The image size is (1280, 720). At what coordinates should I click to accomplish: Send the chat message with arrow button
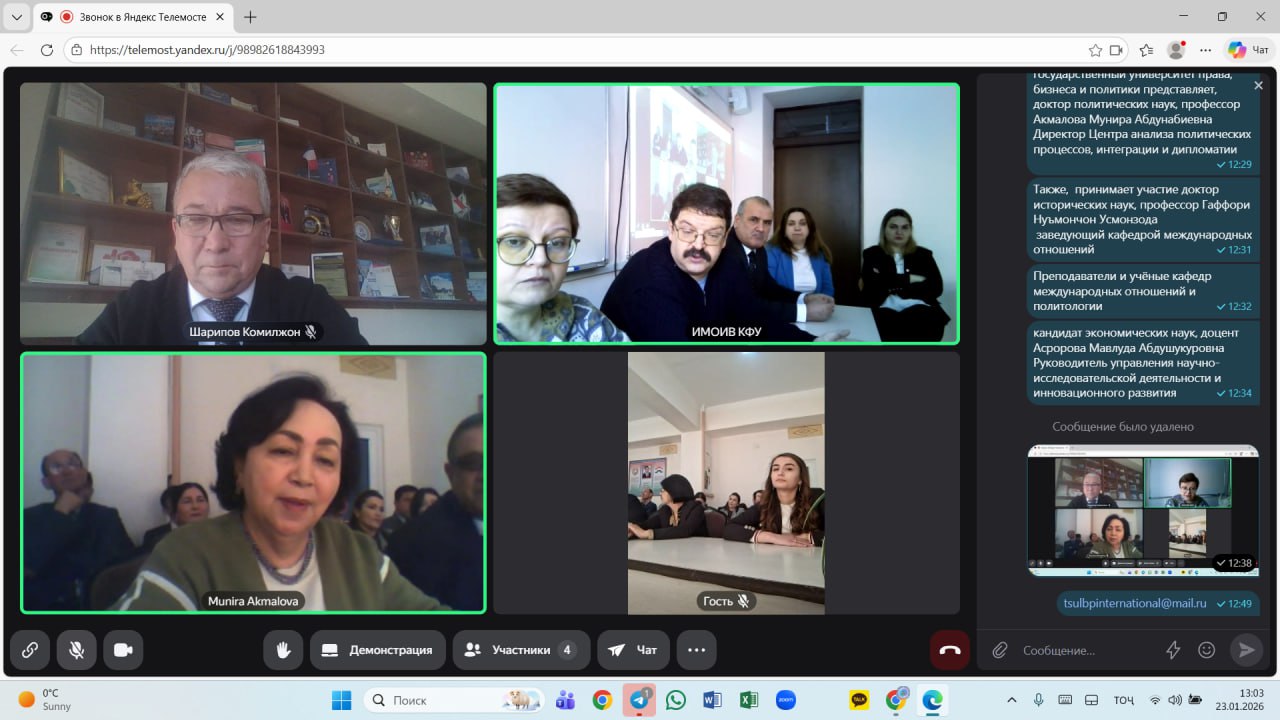(1246, 650)
